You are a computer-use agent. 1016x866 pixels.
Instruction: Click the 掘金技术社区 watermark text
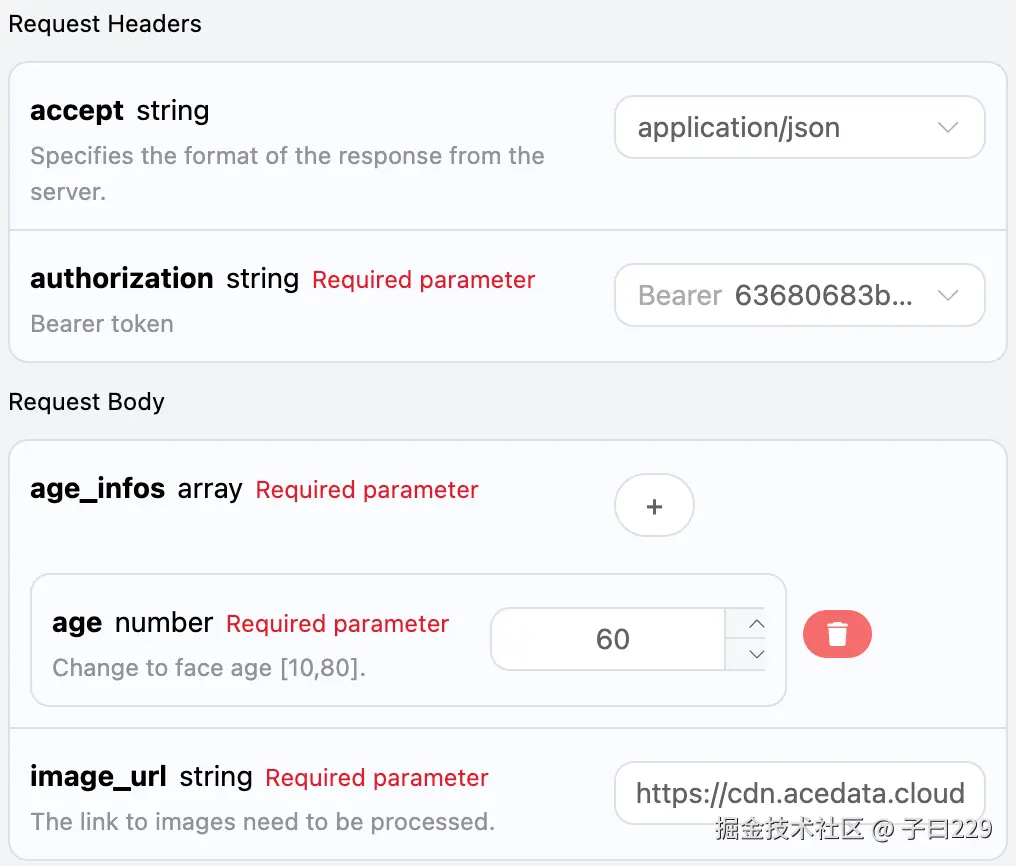(x=788, y=828)
